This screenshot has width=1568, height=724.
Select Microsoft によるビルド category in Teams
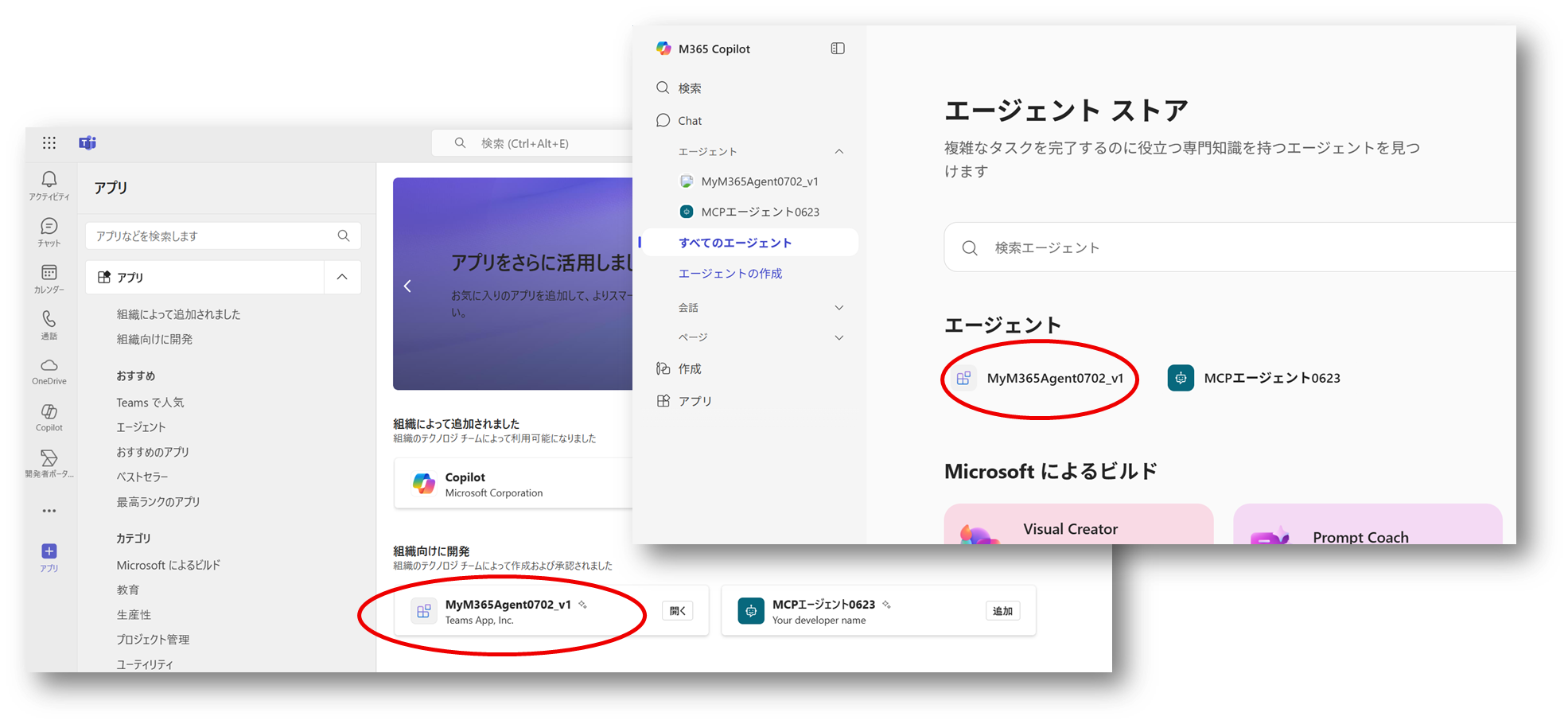click(x=169, y=565)
